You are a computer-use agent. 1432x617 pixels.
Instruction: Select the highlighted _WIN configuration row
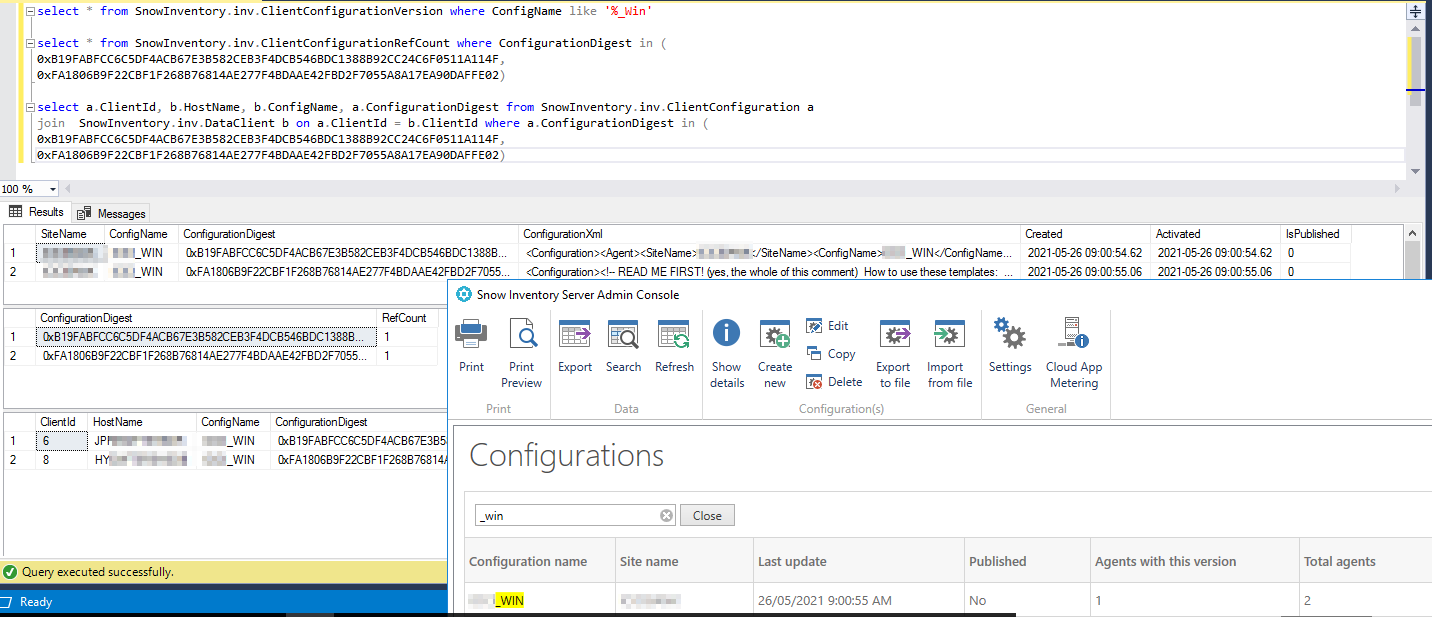(x=948, y=600)
